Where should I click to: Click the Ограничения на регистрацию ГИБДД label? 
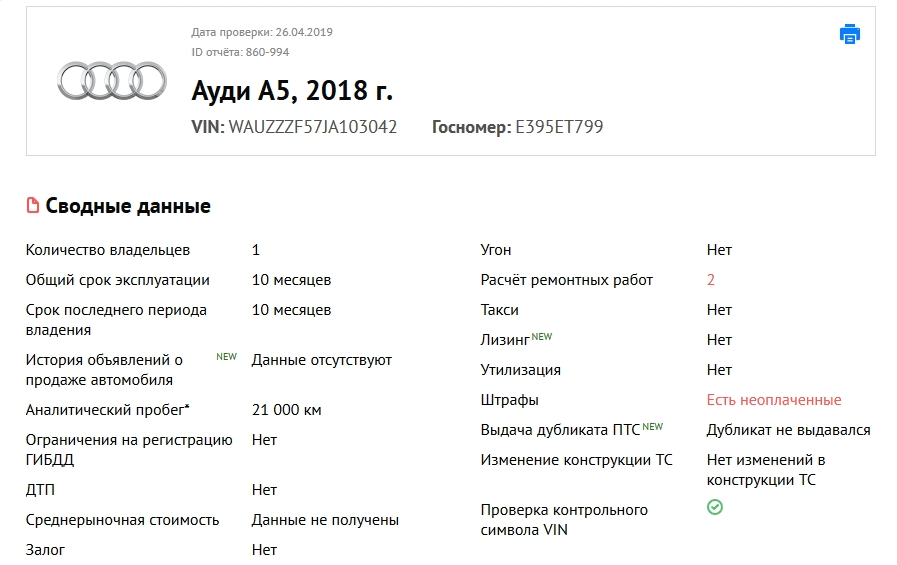129,450
